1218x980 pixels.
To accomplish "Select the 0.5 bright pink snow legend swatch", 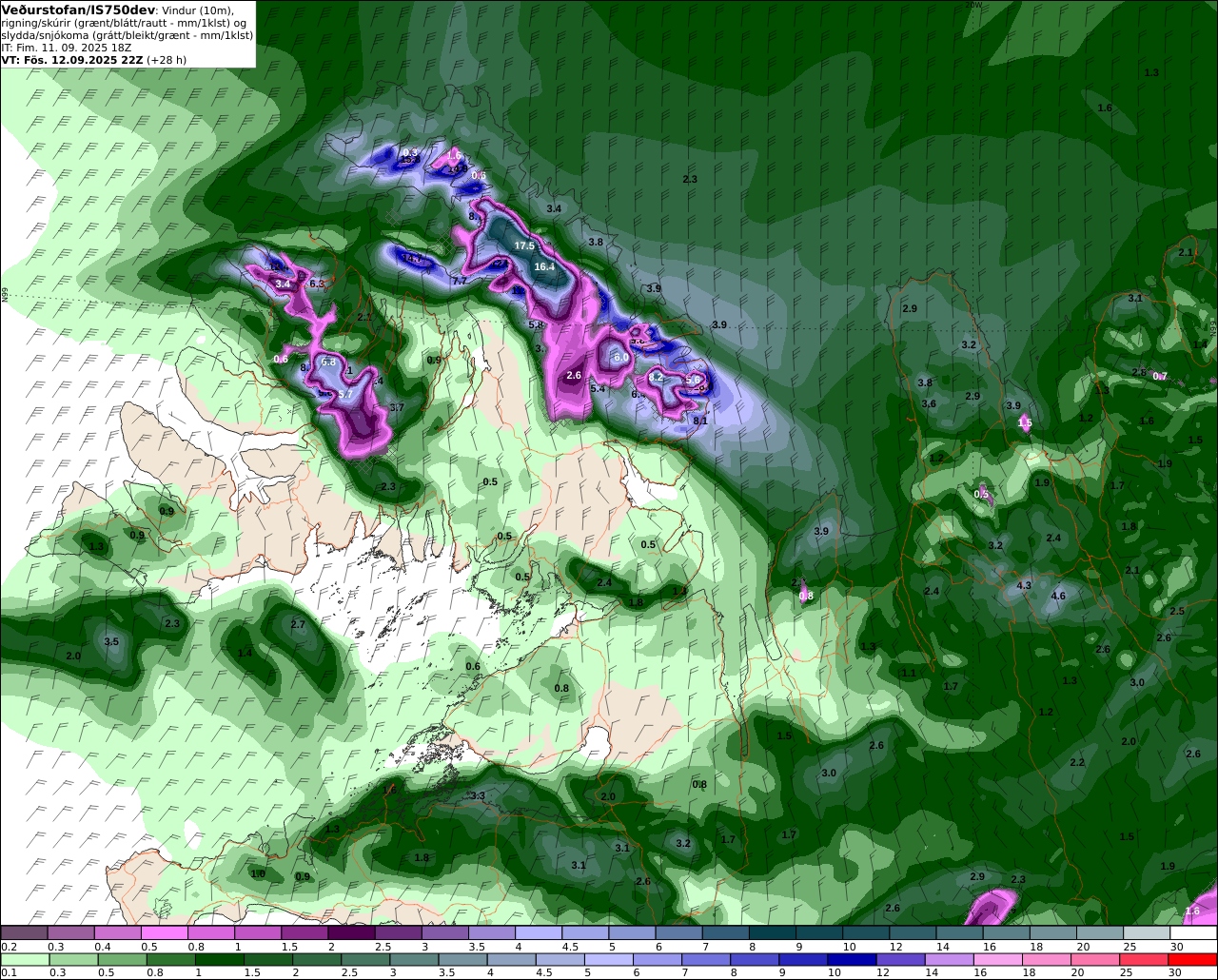I will point(164,932).
